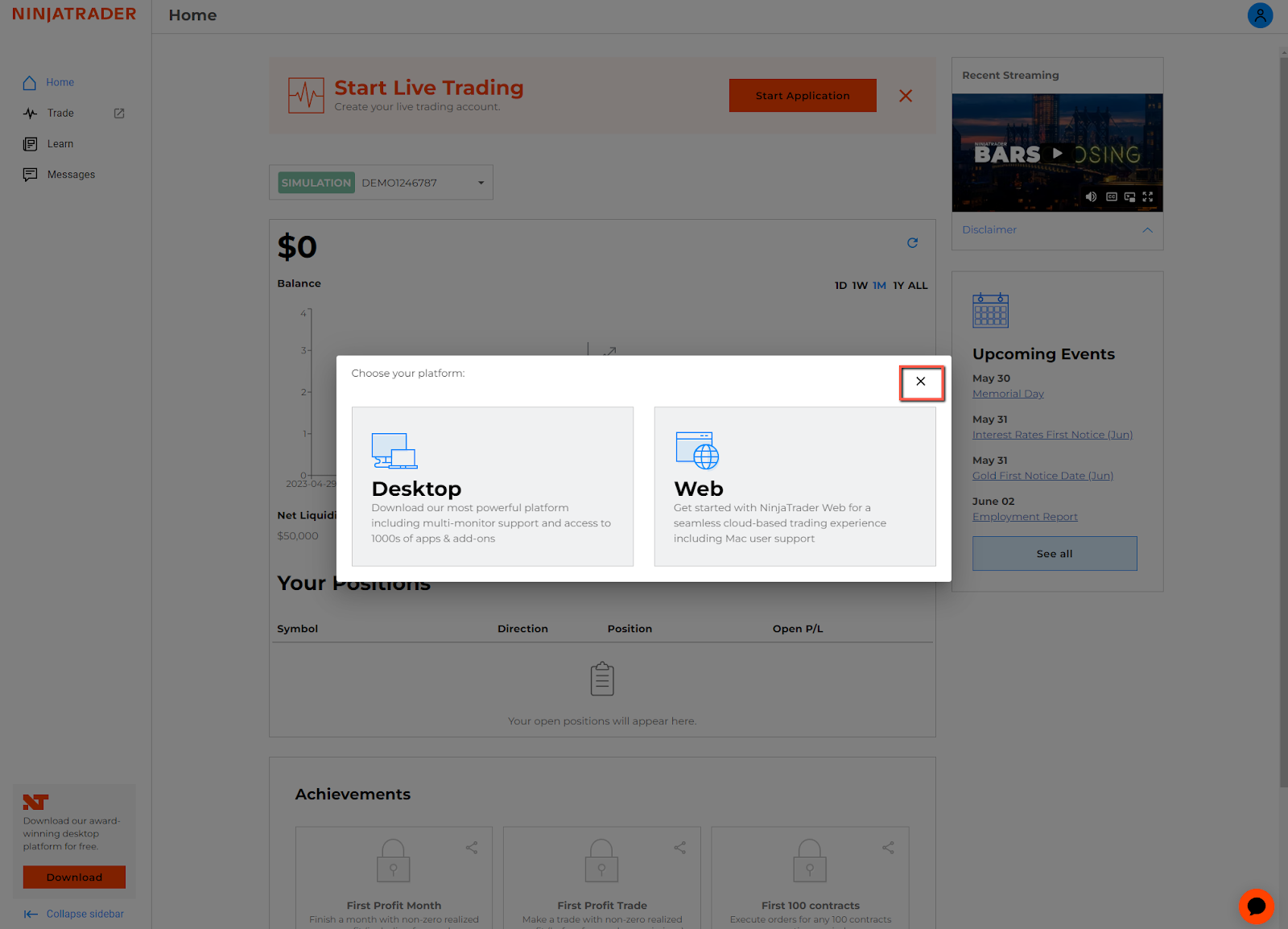
Task: Select 1M chart range
Action: click(879, 286)
